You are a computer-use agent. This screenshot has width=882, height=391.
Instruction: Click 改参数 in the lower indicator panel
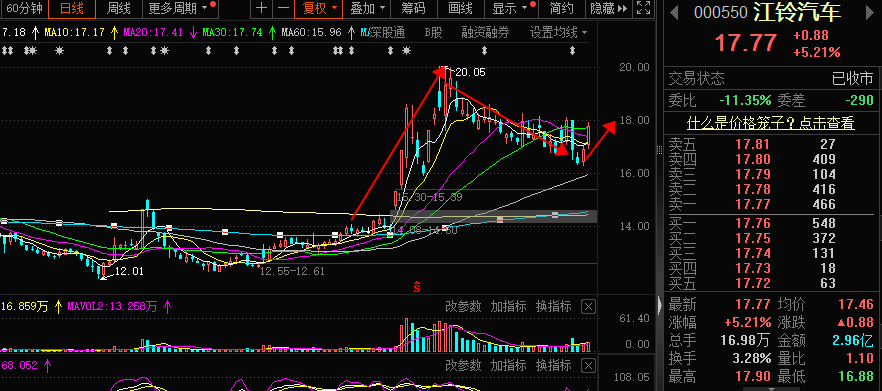click(x=463, y=366)
